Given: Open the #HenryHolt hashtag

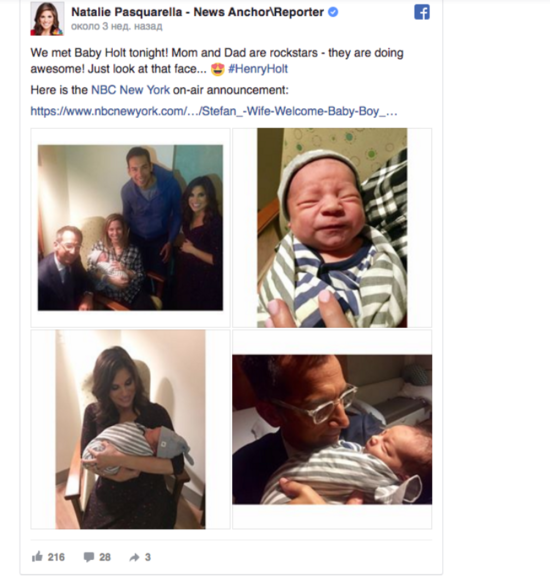Looking at the screenshot, I should click(x=258, y=69).
